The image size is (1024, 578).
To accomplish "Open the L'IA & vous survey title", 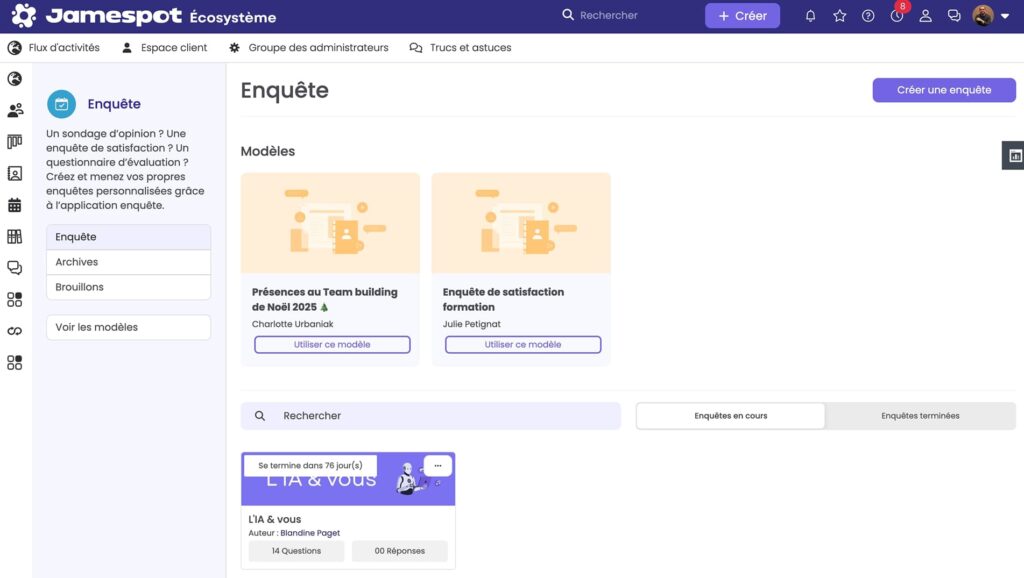I will click(274, 519).
